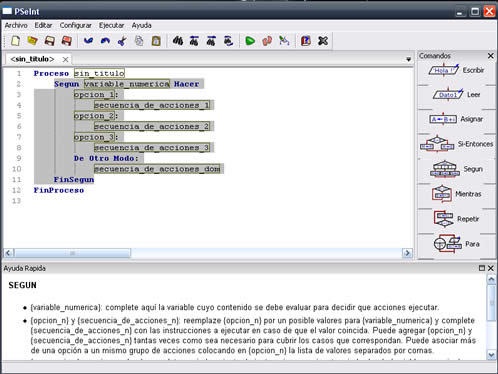Click the FinSegun keyword
Viewport: 498px width, 374px height.
tap(74, 180)
